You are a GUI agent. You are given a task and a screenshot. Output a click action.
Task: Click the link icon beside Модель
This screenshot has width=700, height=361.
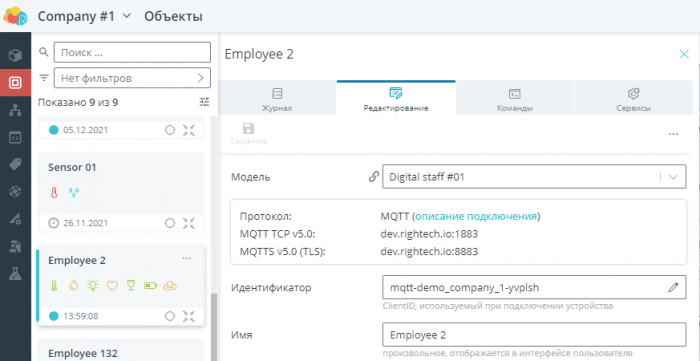374,177
